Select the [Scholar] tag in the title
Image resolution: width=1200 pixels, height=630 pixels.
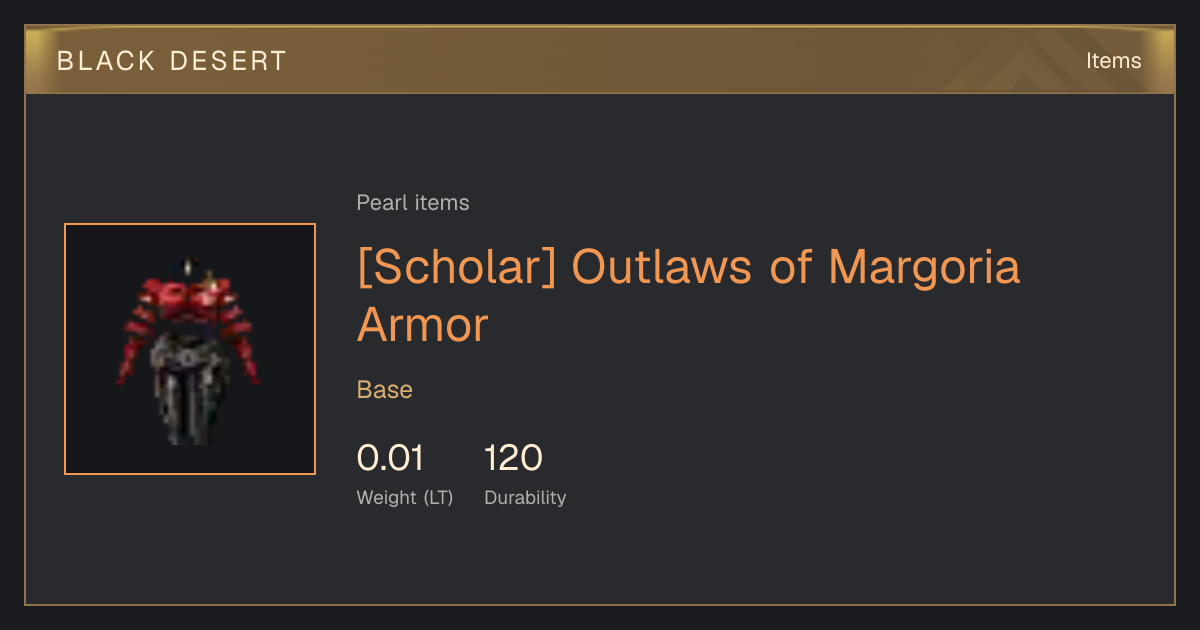click(x=457, y=268)
